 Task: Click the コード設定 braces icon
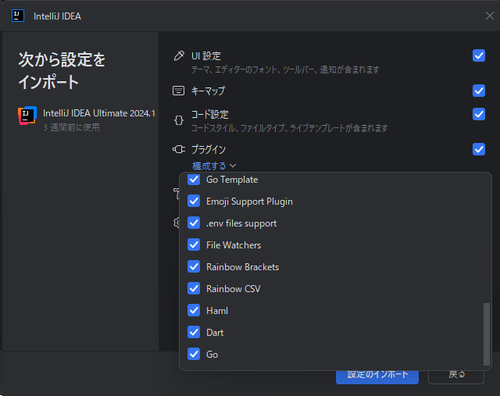pyautogui.click(x=179, y=120)
